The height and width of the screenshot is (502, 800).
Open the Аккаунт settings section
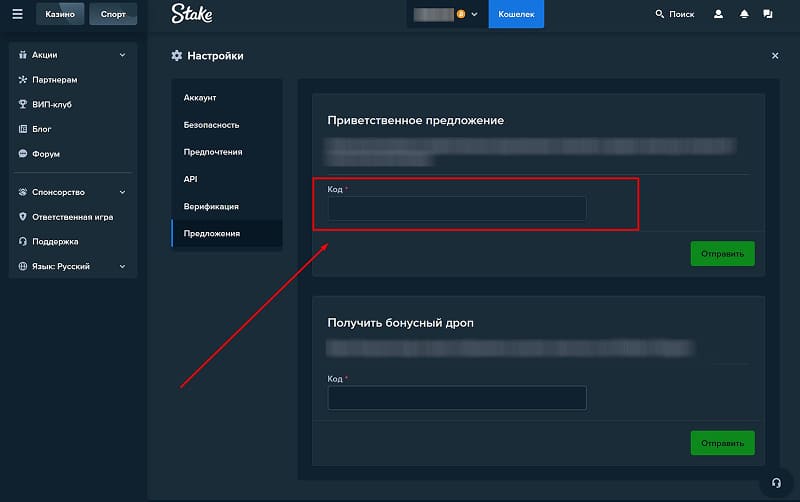(227, 97)
